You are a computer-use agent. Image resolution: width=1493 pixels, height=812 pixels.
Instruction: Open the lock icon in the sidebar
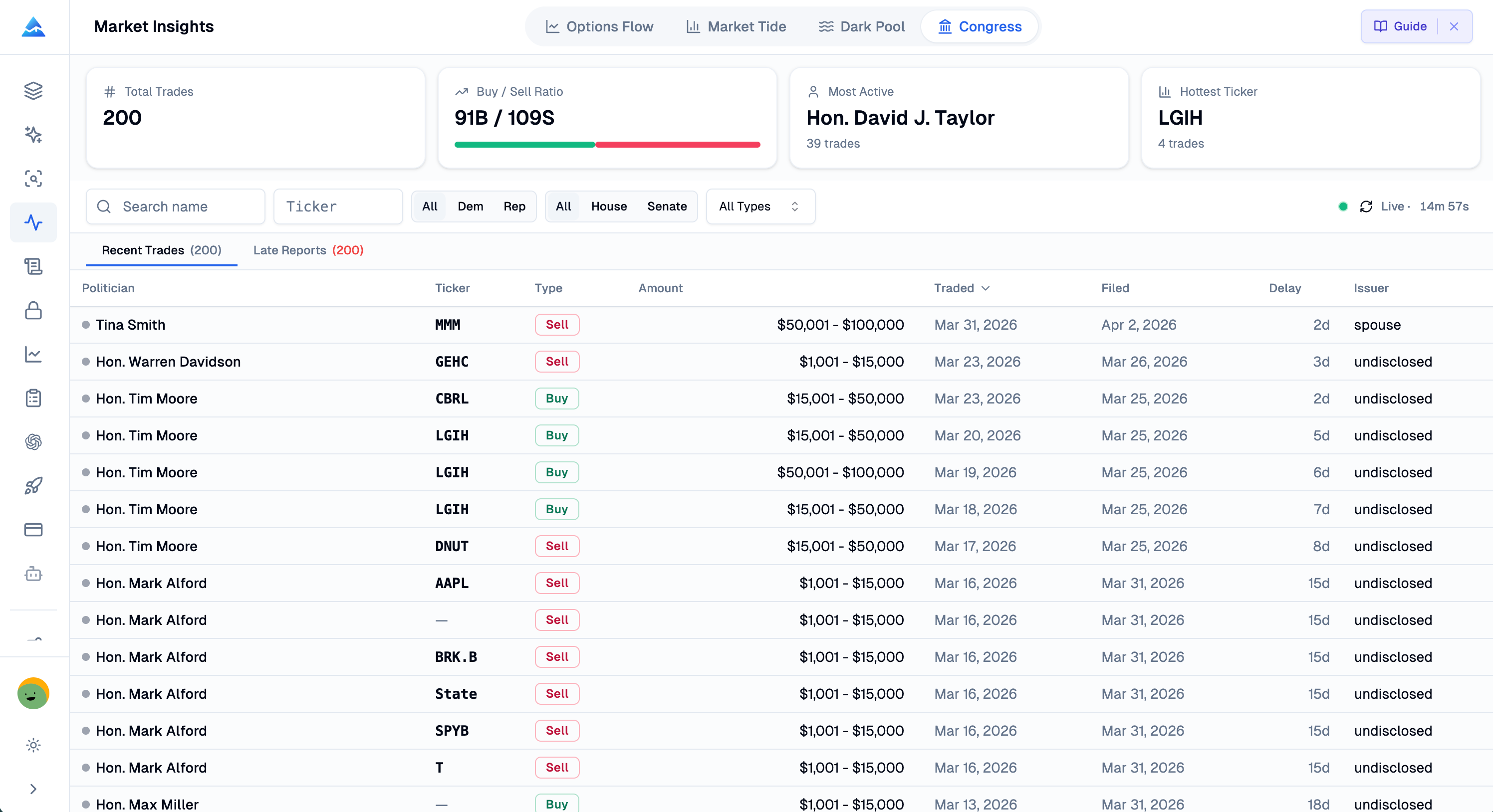coord(33,310)
